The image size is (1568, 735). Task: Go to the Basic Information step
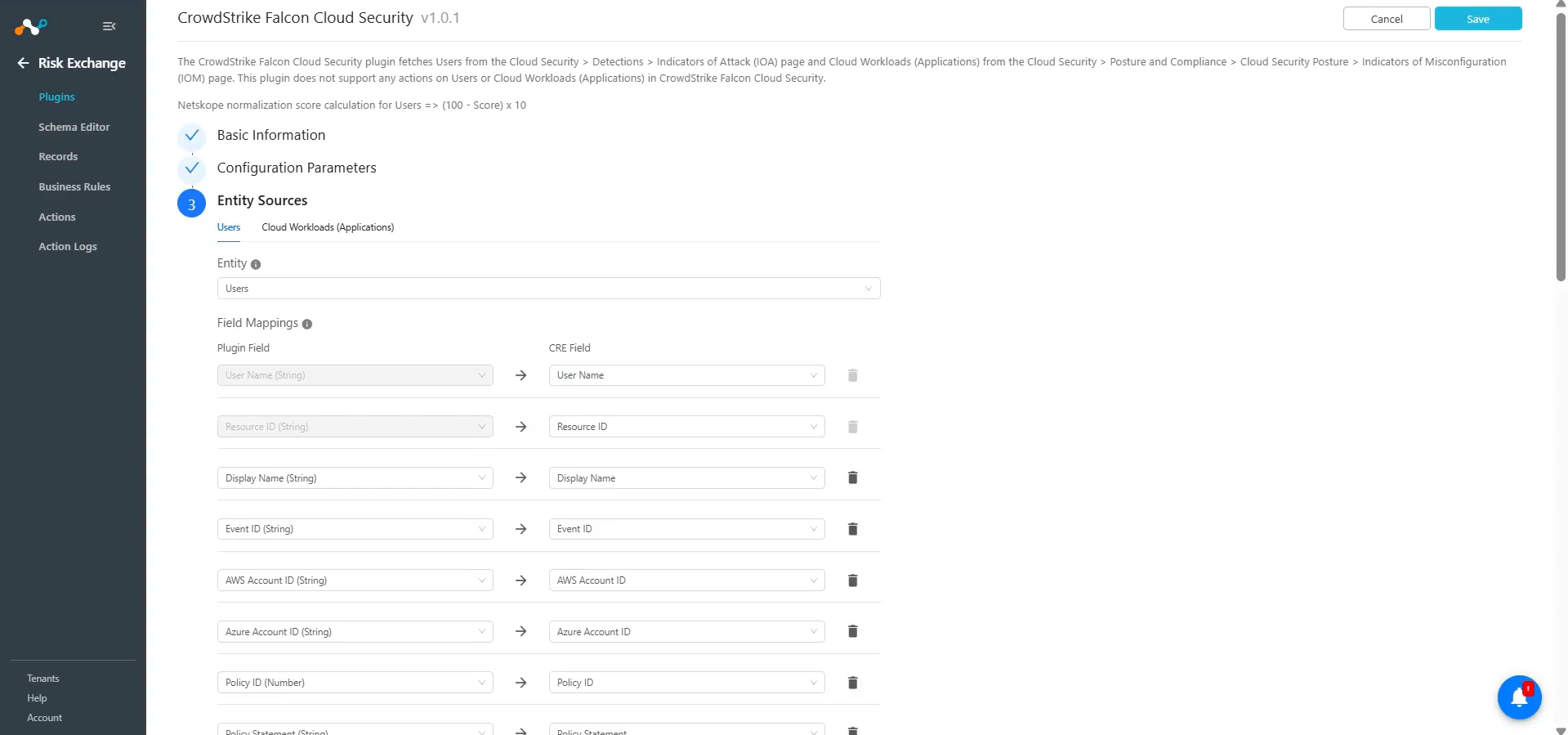[271, 135]
